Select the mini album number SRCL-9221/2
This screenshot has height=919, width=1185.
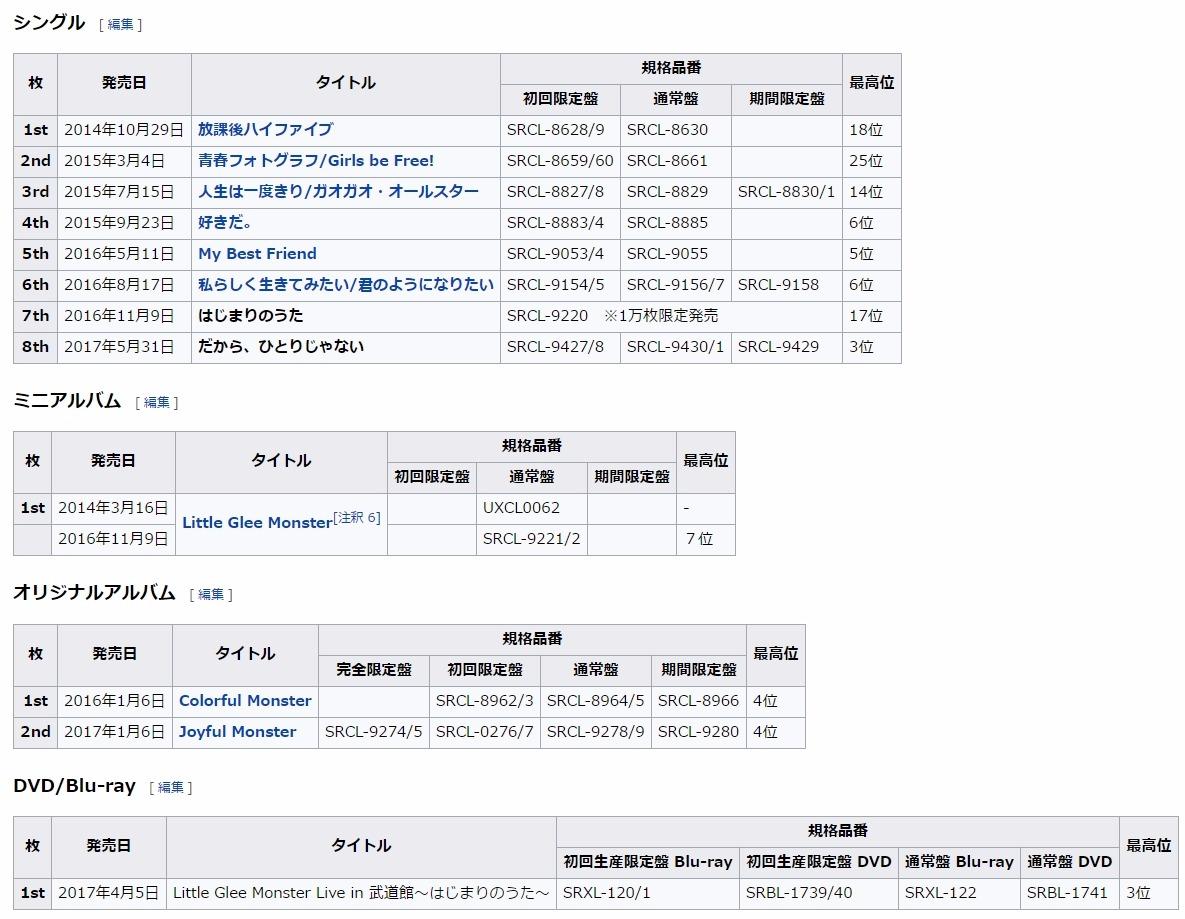click(531, 538)
